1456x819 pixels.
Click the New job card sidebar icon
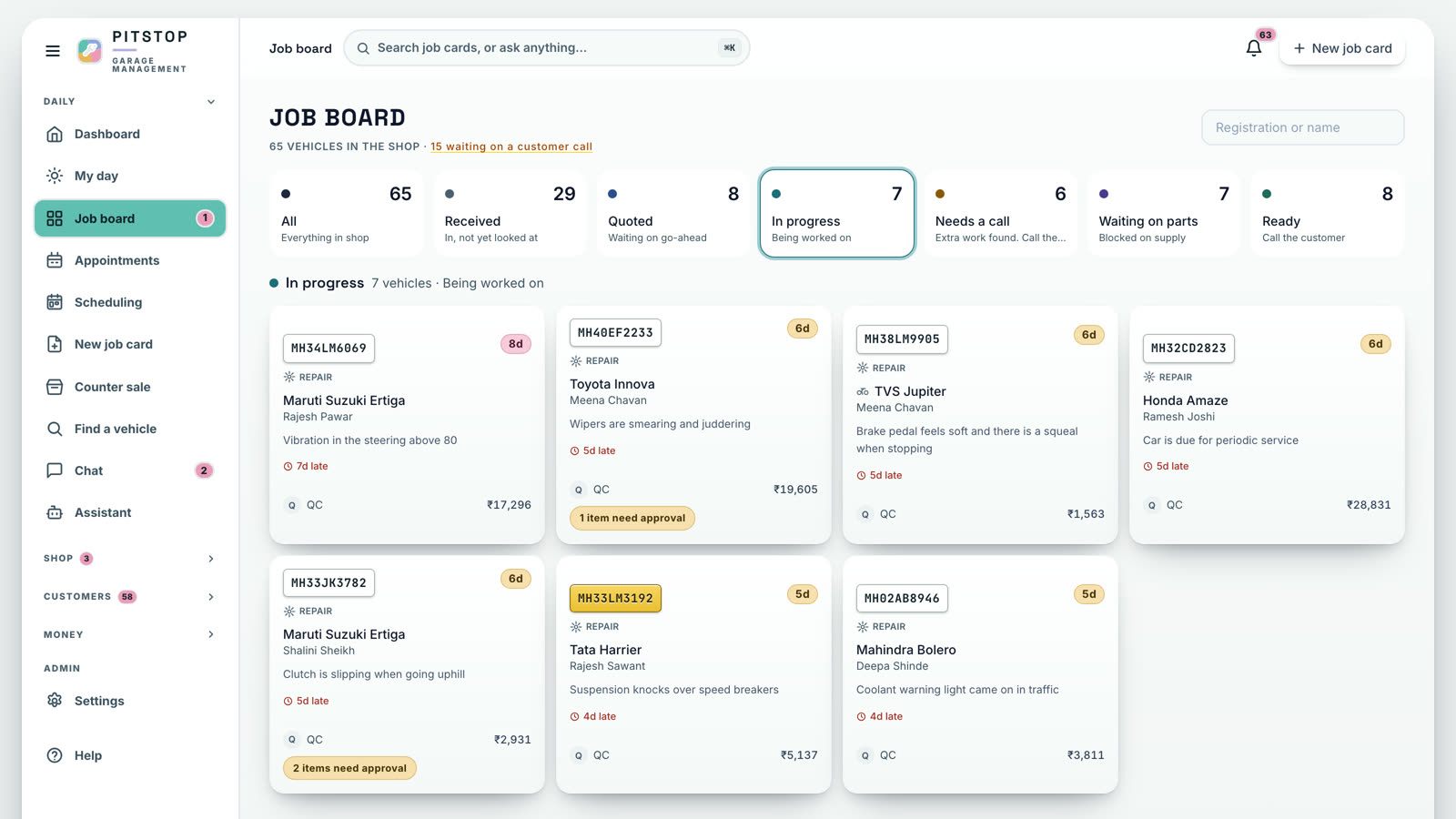pyautogui.click(x=55, y=344)
